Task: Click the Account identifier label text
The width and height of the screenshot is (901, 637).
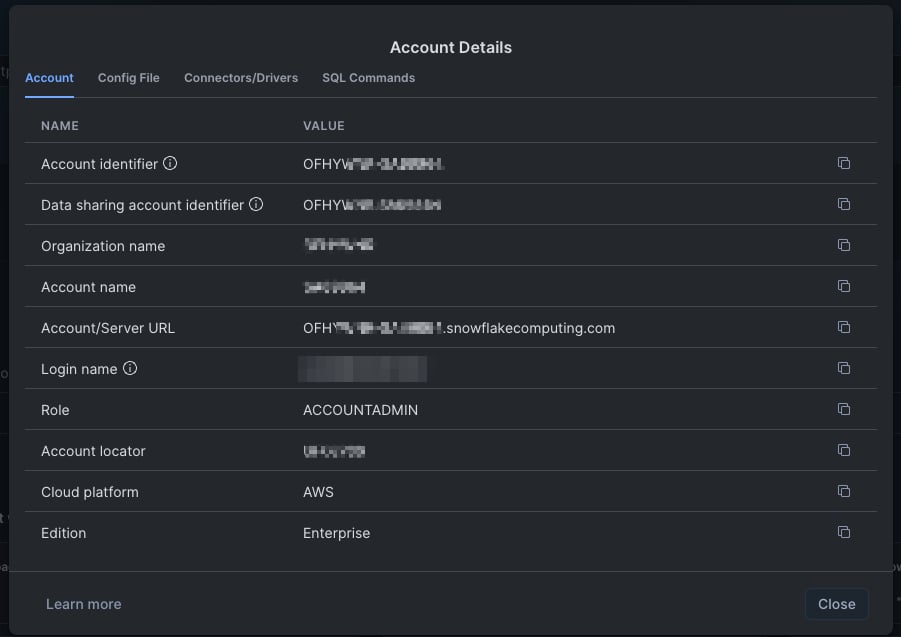Action: pos(99,164)
